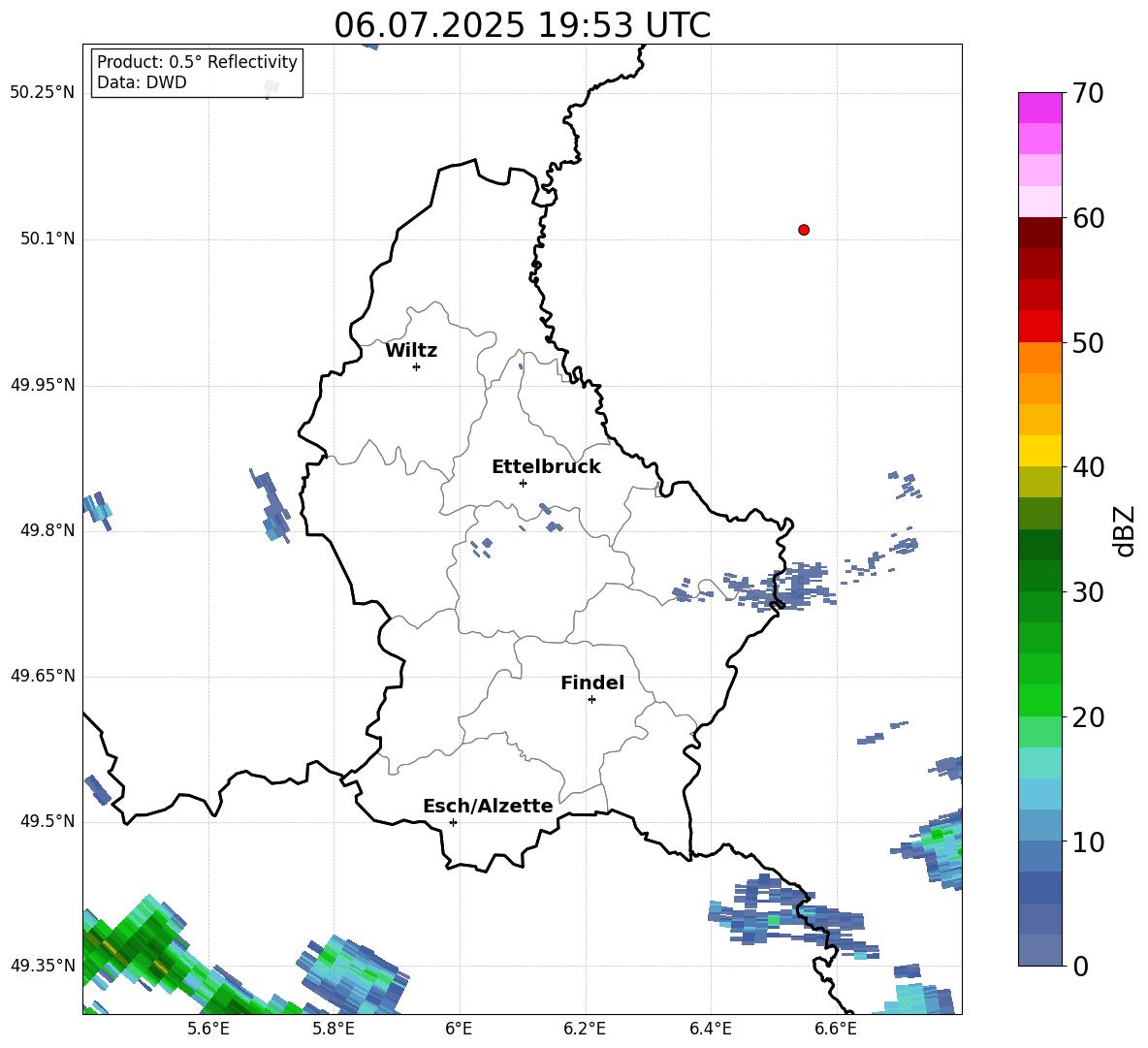
Task: Click the 49.65°N latitude label
Action: pyautogui.click(x=43, y=676)
